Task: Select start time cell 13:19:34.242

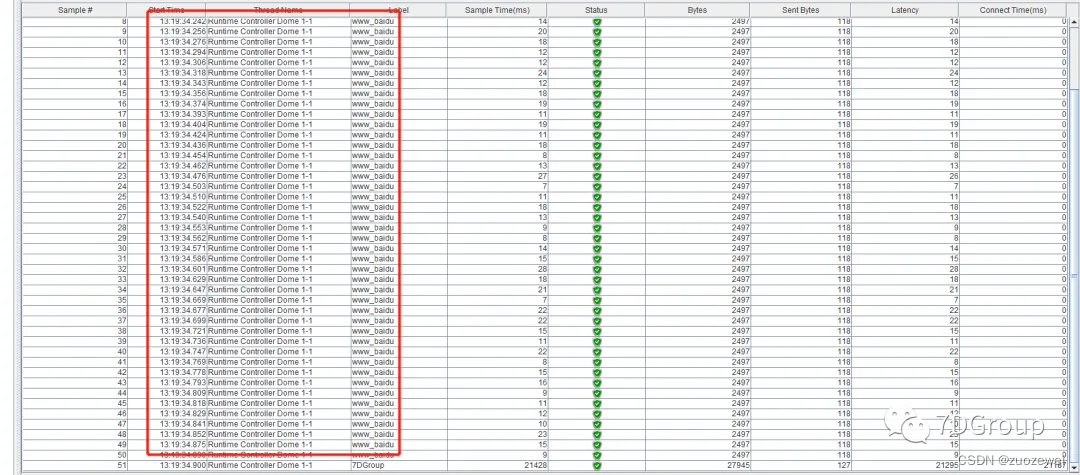Action: pos(183,21)
